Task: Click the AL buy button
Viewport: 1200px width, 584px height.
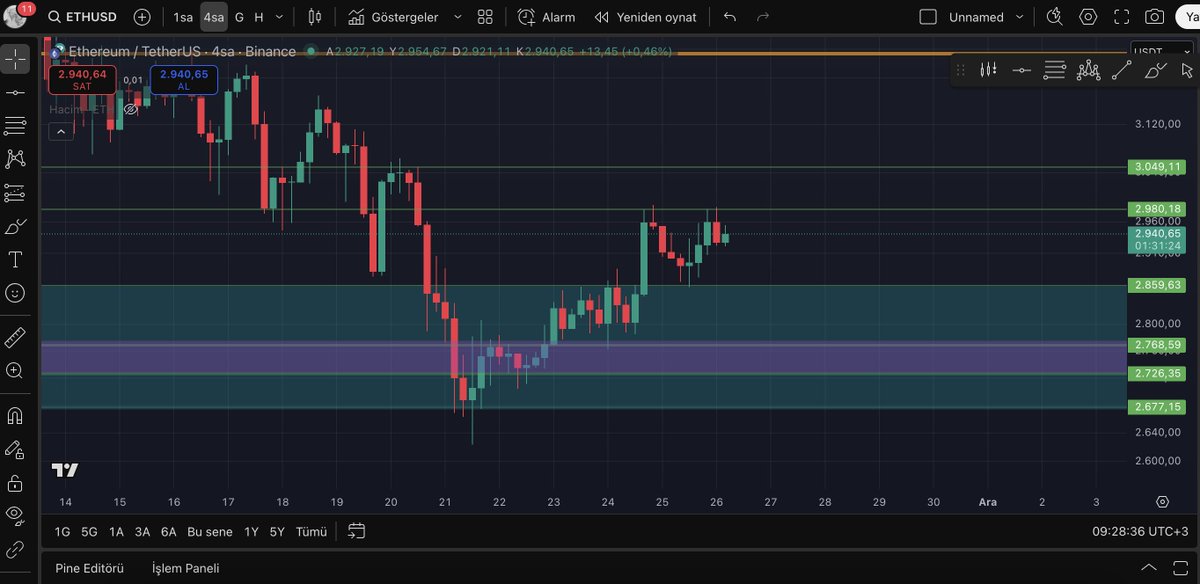Action: 184,80
